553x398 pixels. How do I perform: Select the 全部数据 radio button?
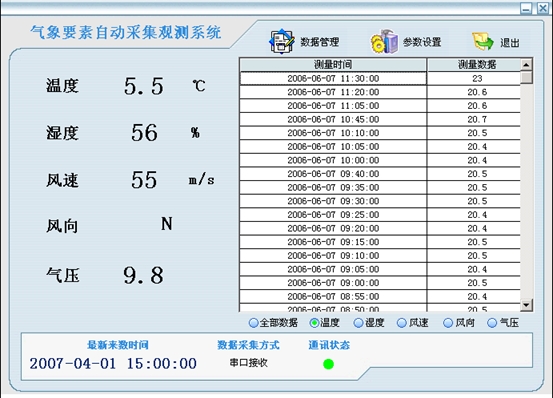(253, 323)
